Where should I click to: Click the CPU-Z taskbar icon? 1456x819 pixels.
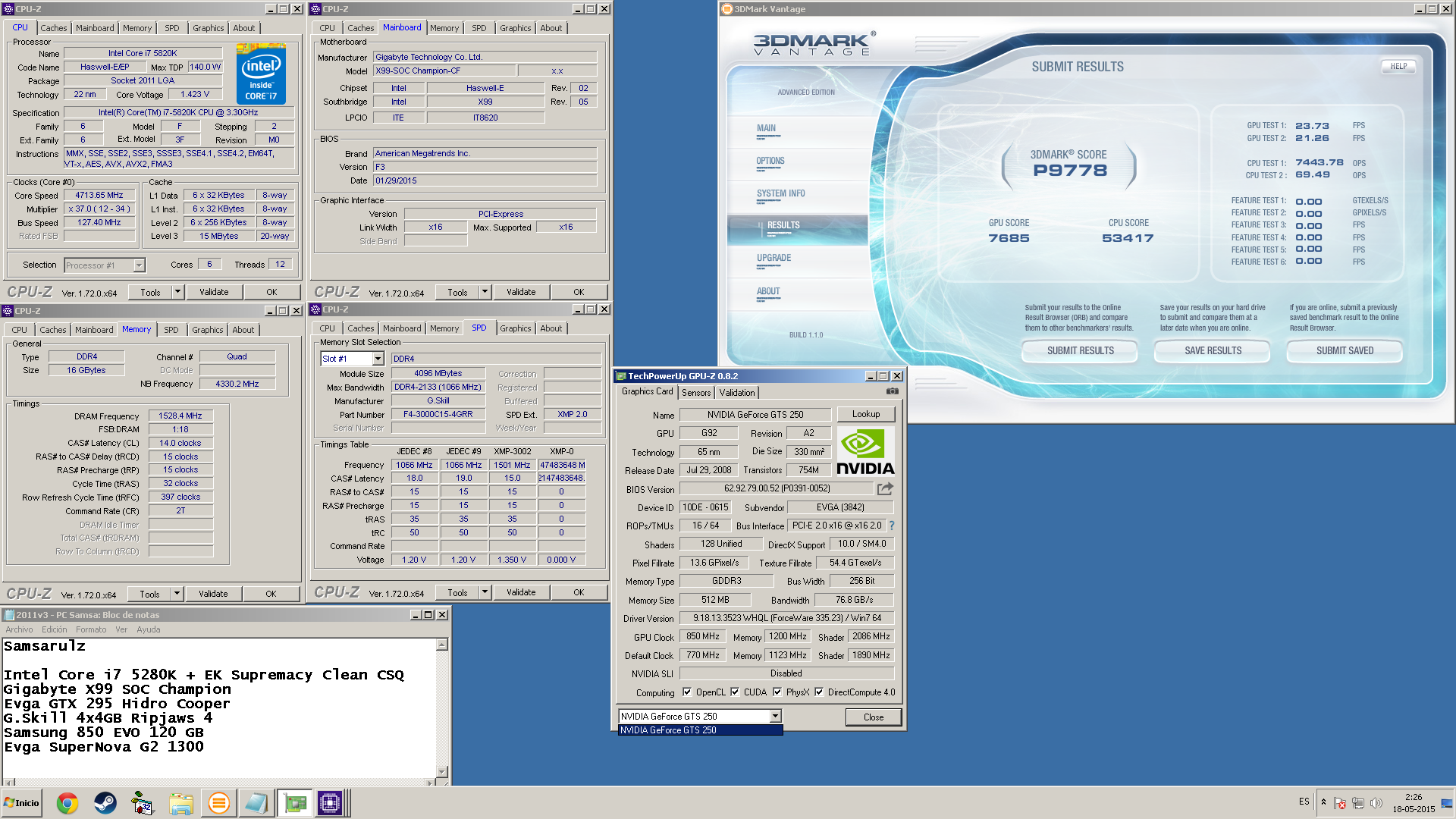tap(331, 803)
